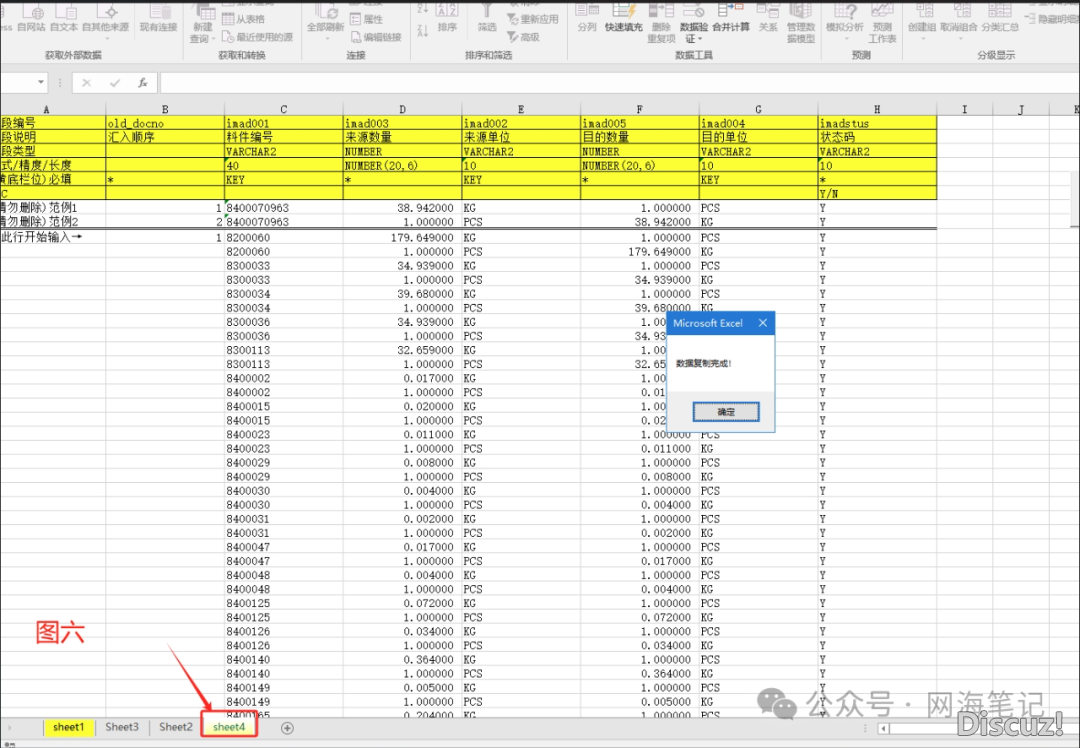
Task: Open the Name Box dropdown arrow
Action: tap(41, 83)
